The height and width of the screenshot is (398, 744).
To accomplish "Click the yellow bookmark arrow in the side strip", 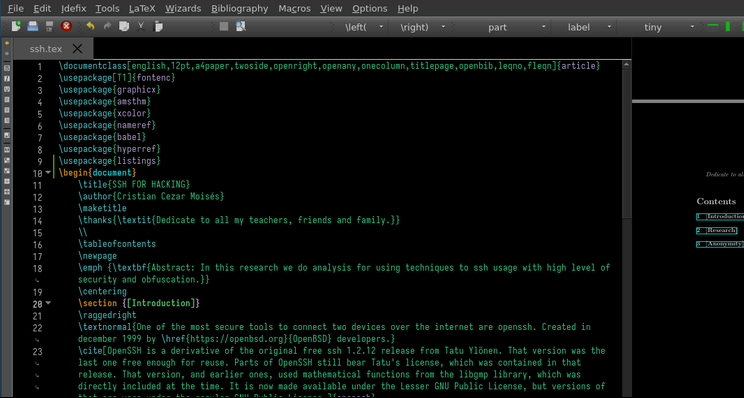I will pyautogui.click(x=7, y=43).
